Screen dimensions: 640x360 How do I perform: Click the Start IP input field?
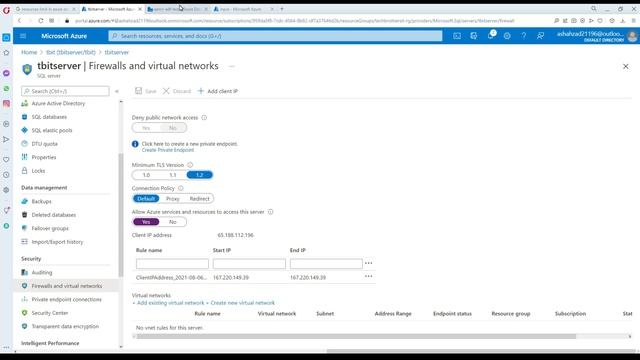249,264
